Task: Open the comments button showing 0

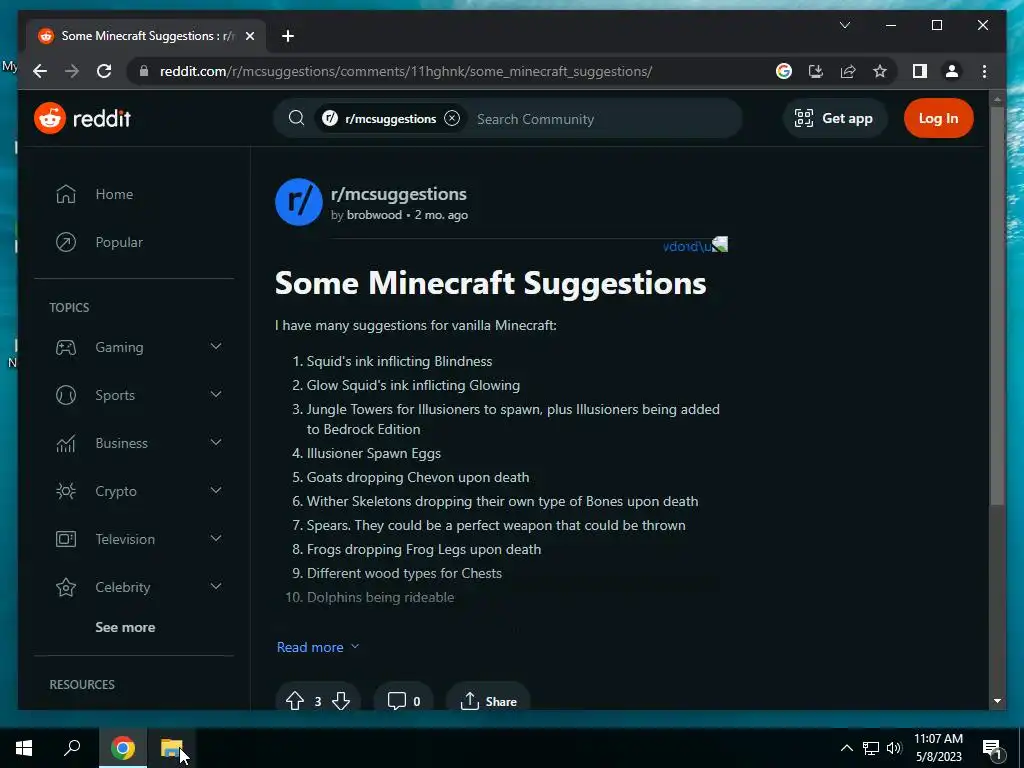Action: (x=404, y=701)
